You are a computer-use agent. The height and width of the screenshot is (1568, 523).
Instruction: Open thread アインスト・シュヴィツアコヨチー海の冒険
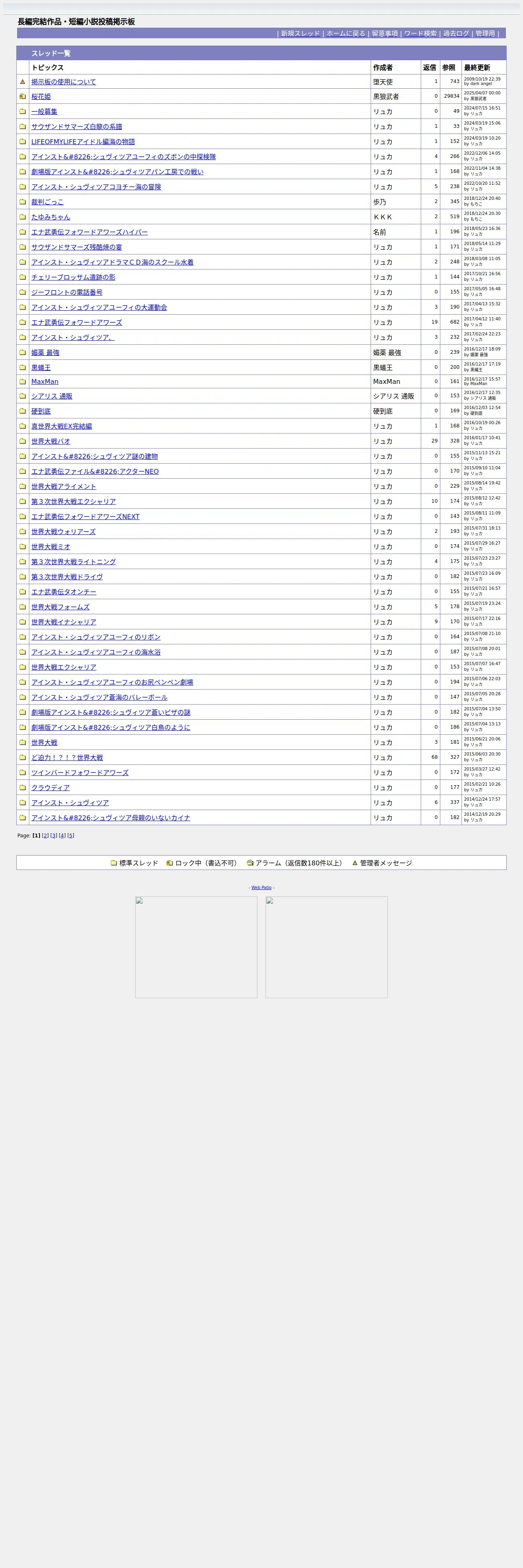[96, 187]
